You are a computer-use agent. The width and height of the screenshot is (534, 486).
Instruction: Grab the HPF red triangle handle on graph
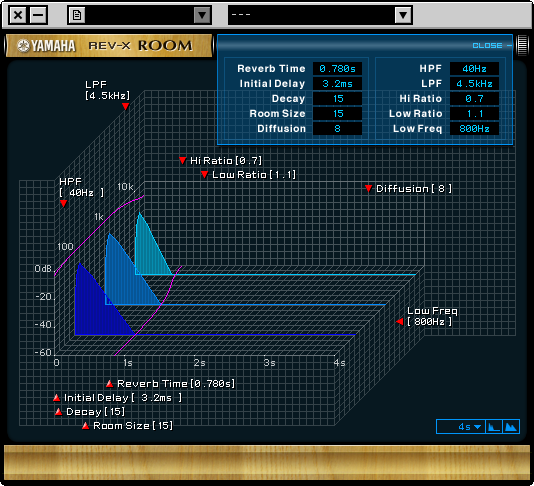click(63, 203)
